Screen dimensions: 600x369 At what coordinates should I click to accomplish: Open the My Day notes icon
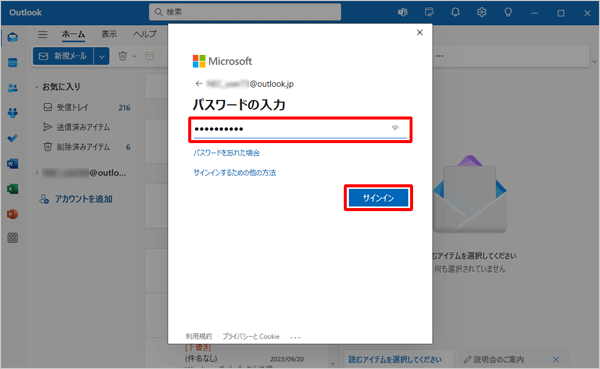429,12
